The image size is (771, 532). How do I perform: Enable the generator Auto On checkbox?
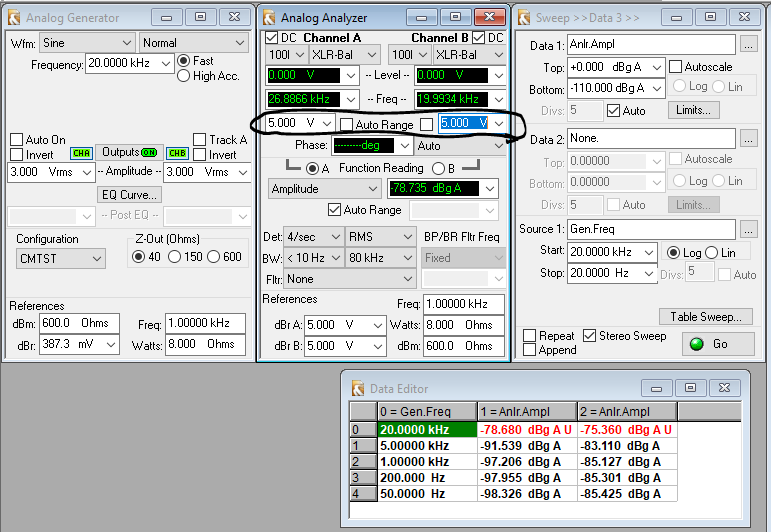coord(17,140)
